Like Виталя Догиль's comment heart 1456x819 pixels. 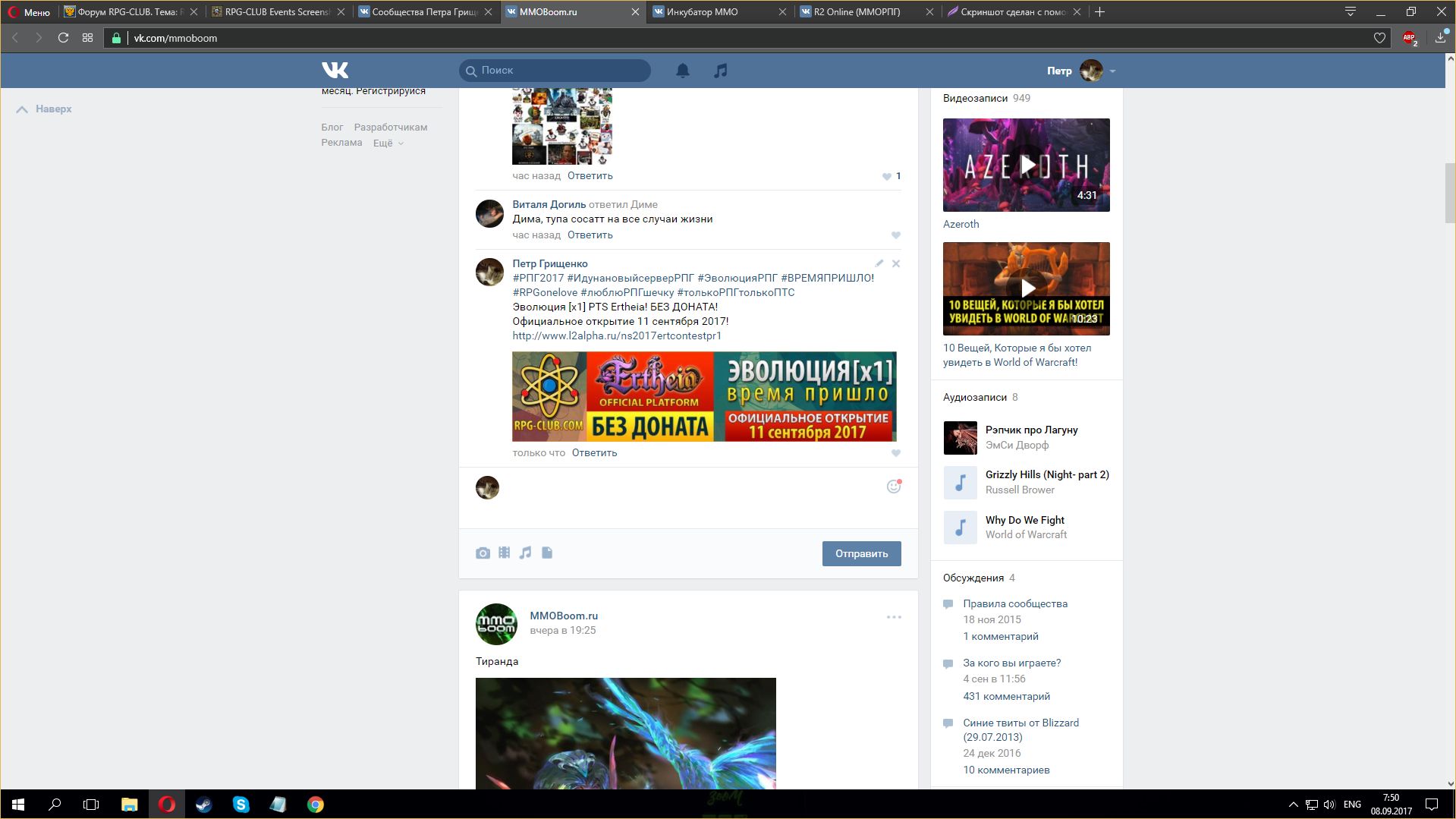coord(896,235)
